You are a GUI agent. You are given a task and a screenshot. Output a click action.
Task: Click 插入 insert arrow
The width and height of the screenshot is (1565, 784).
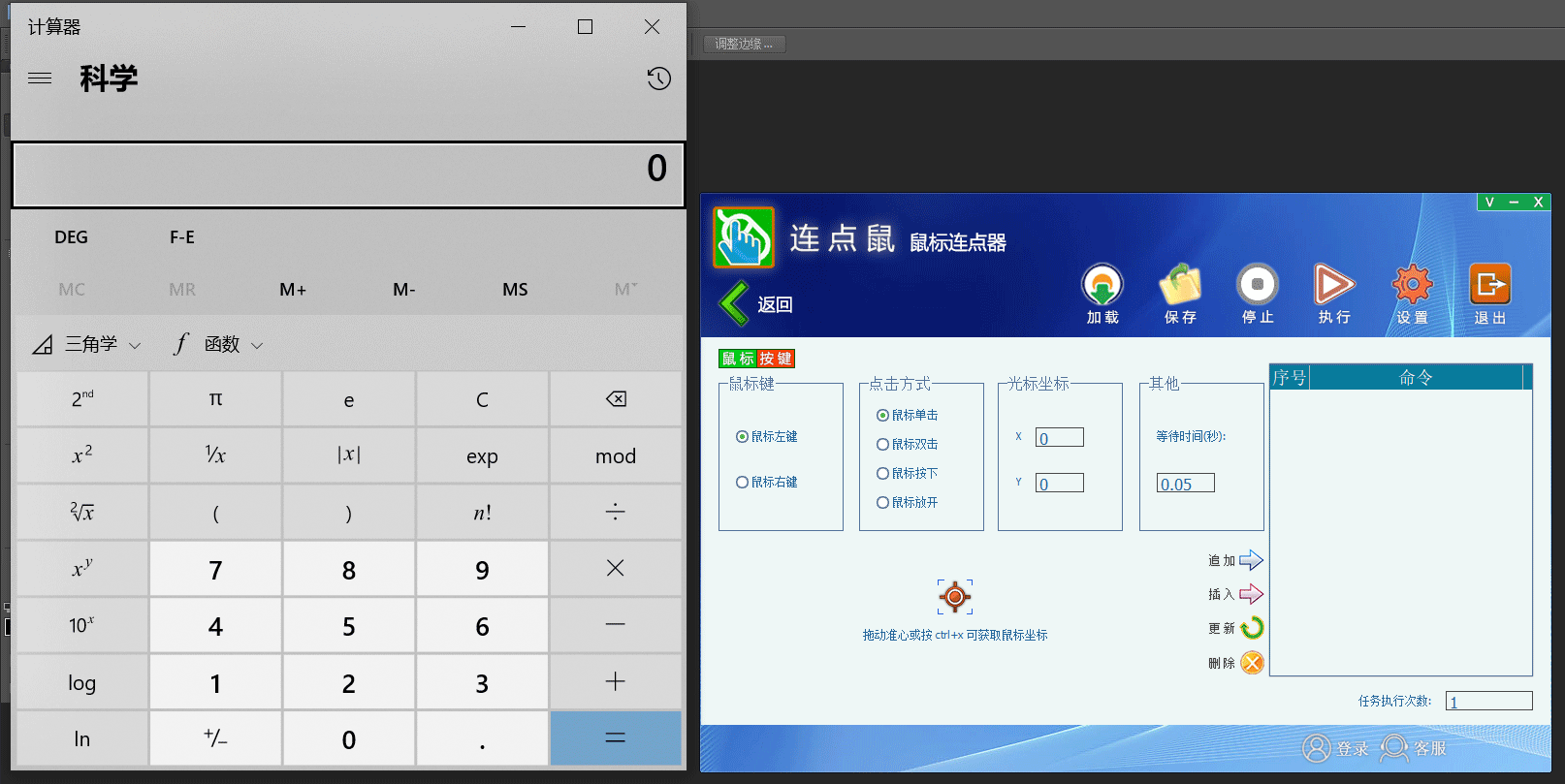coord(1251,594)
